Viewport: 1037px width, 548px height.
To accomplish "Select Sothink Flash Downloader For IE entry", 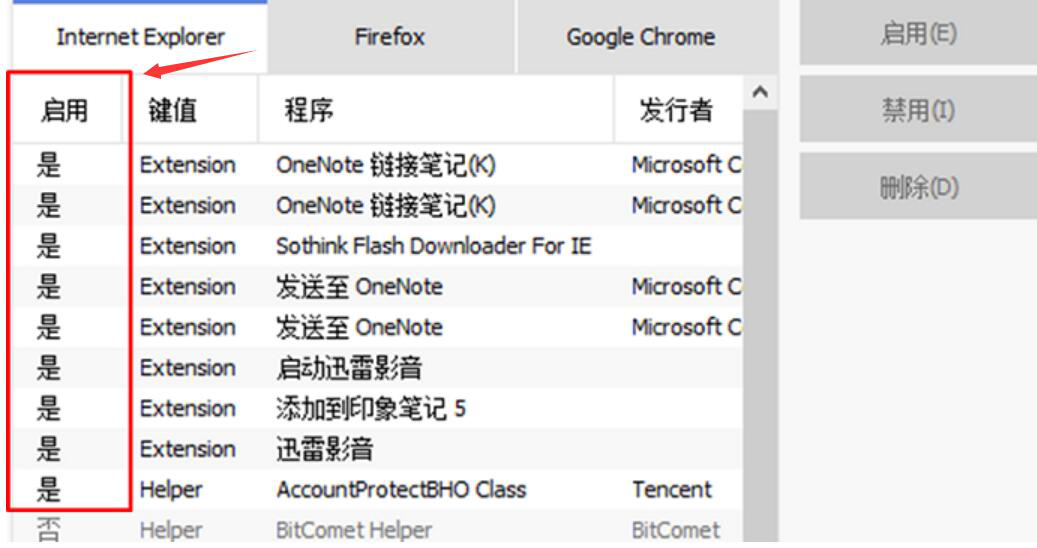I will (x=433, y=246).
